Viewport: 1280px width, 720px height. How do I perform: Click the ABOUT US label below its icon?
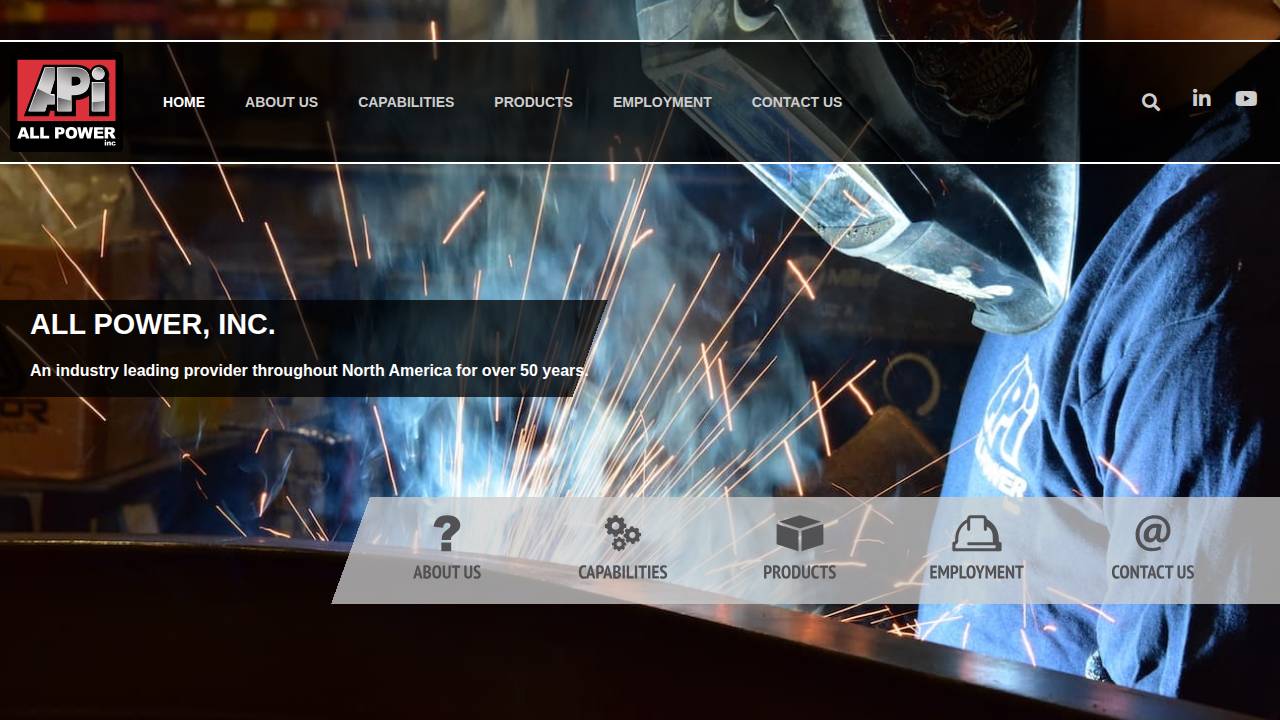coord(446,572)
